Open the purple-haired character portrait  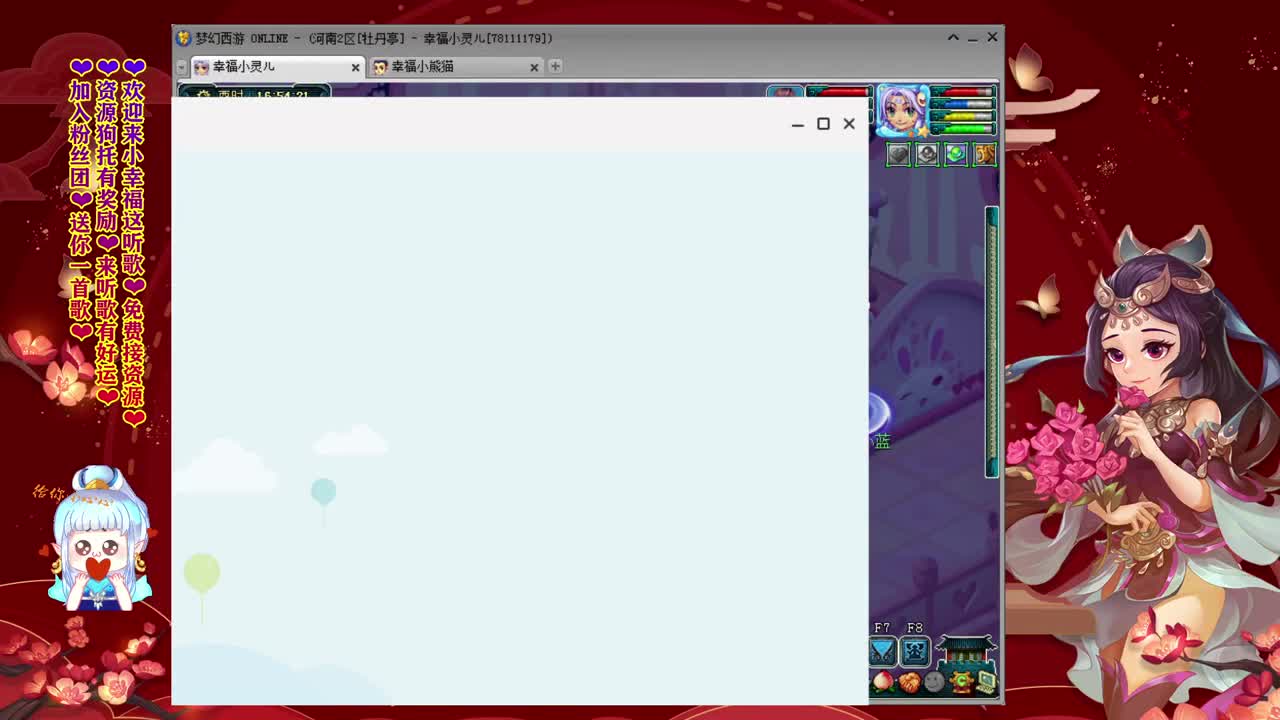(x=903, y=111)
